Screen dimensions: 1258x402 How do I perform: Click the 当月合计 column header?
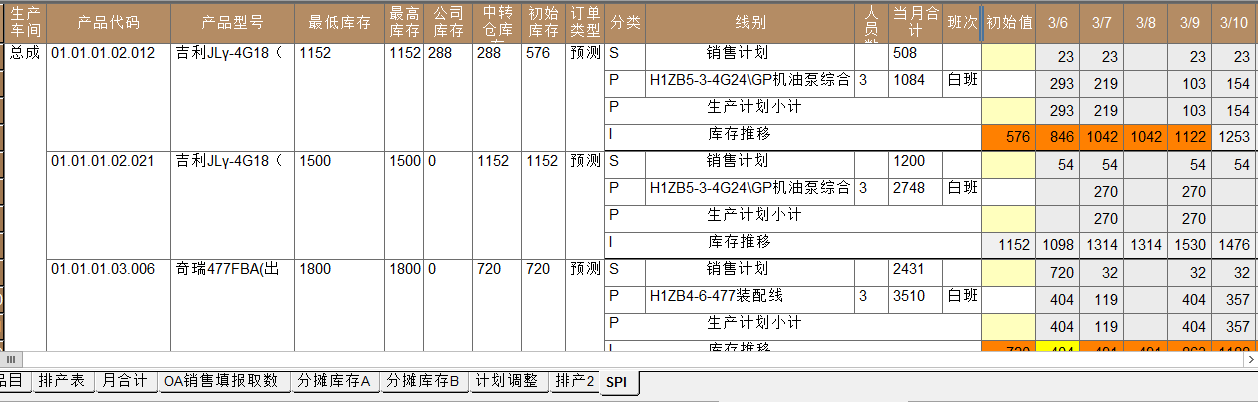click(915, 22)
